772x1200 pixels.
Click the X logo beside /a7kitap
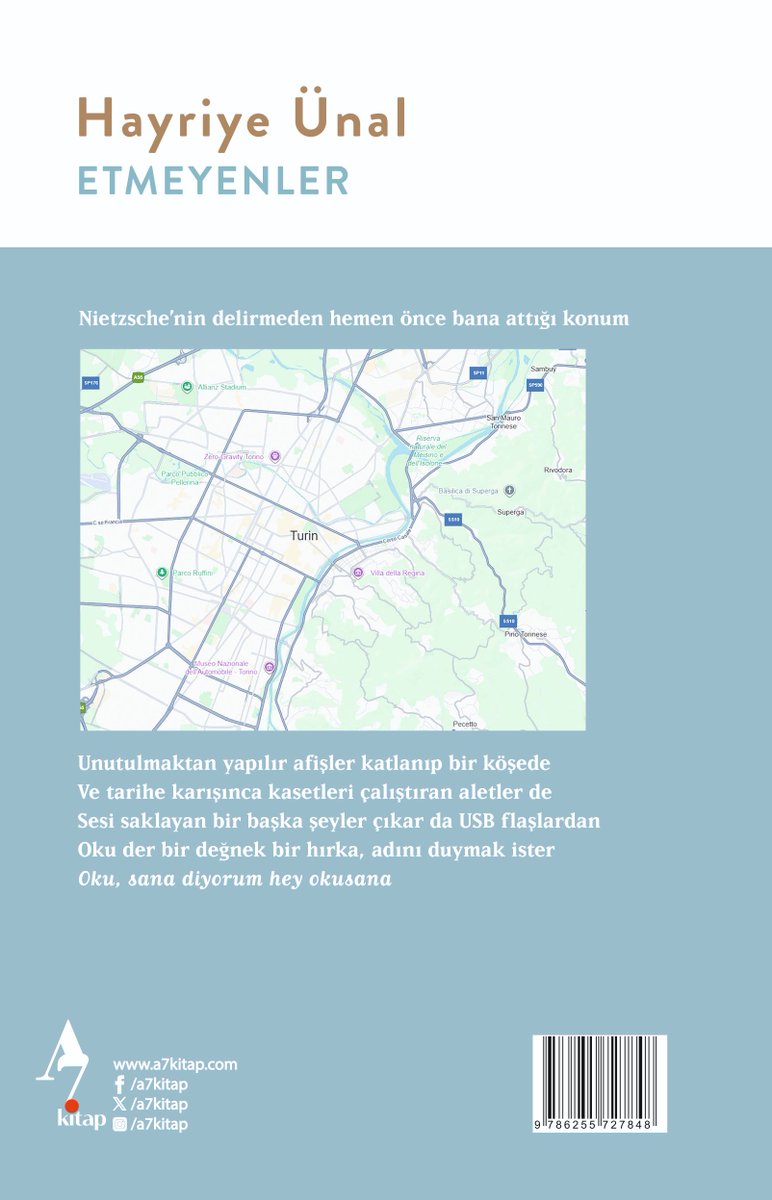click(120, 1104)
